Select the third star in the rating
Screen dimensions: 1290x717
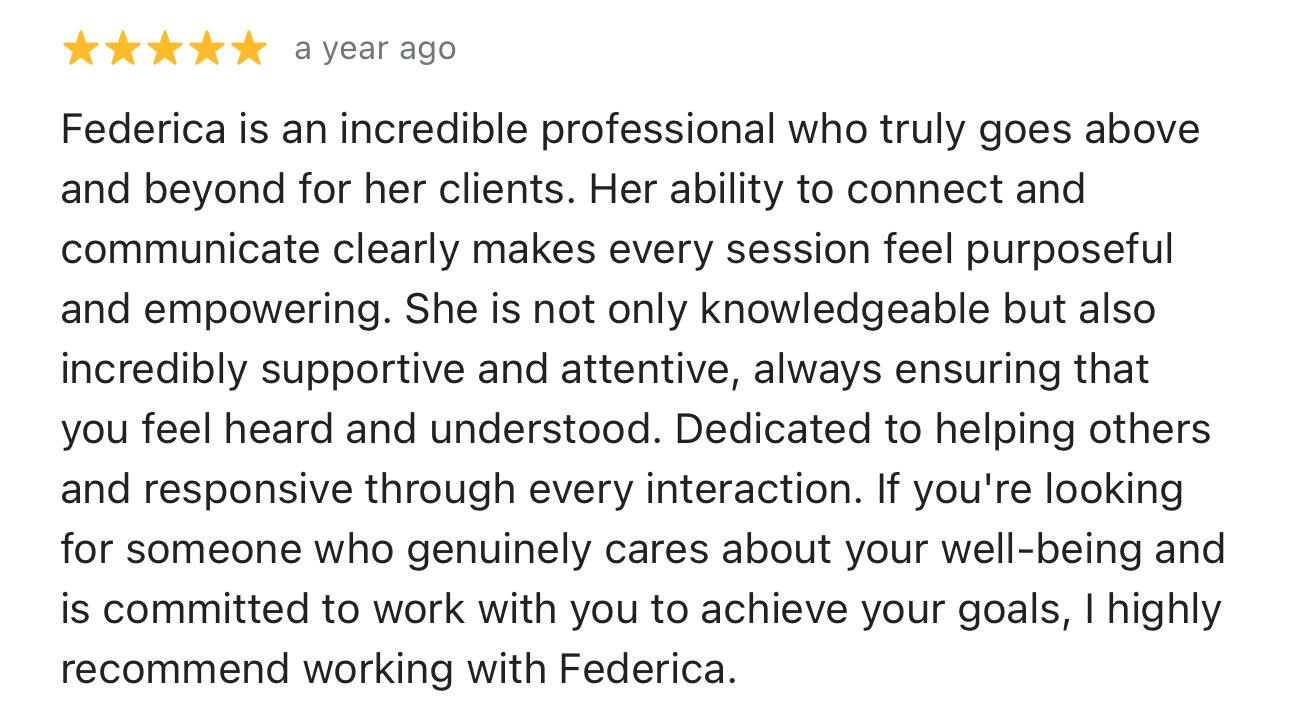[164, 49]
